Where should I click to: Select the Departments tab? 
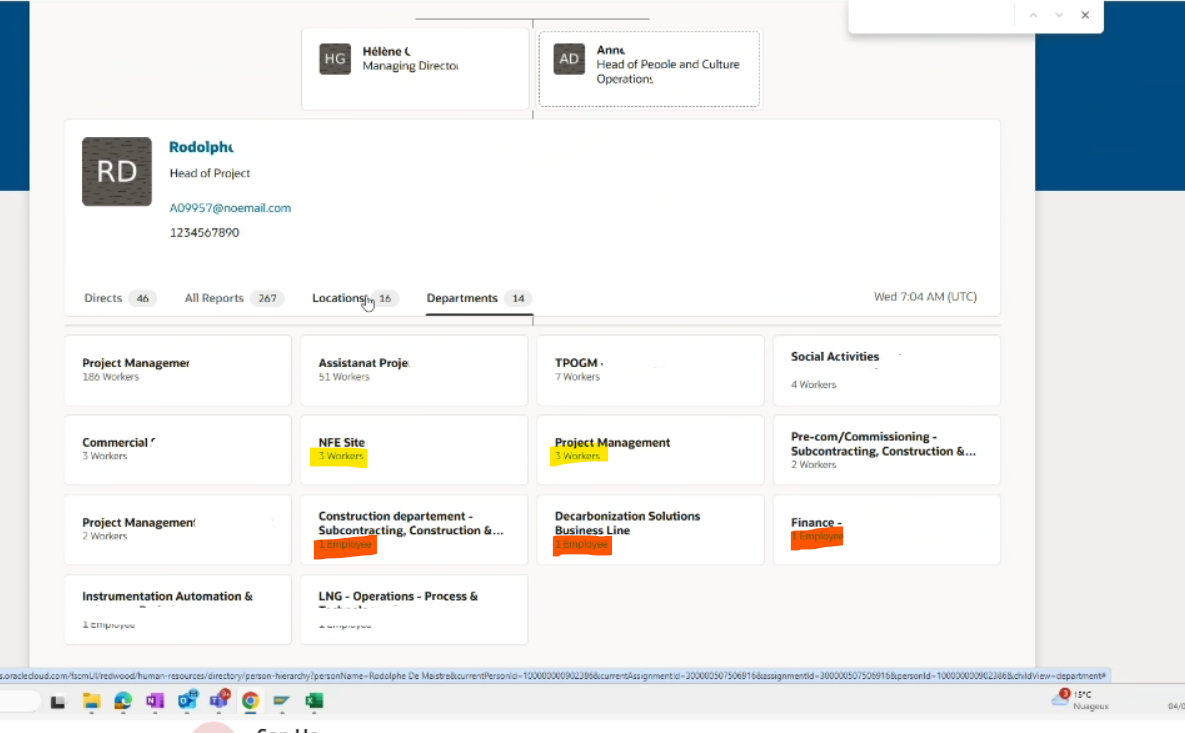(x=461, y=297)
